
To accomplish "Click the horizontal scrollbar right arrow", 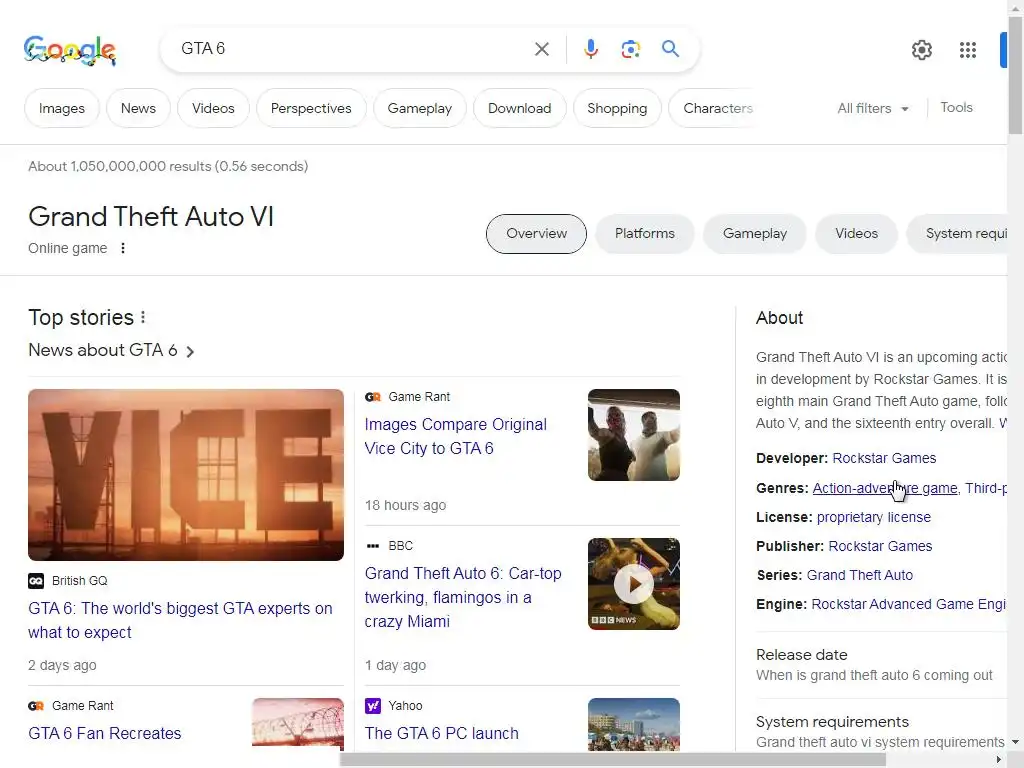I will (999, 760).
